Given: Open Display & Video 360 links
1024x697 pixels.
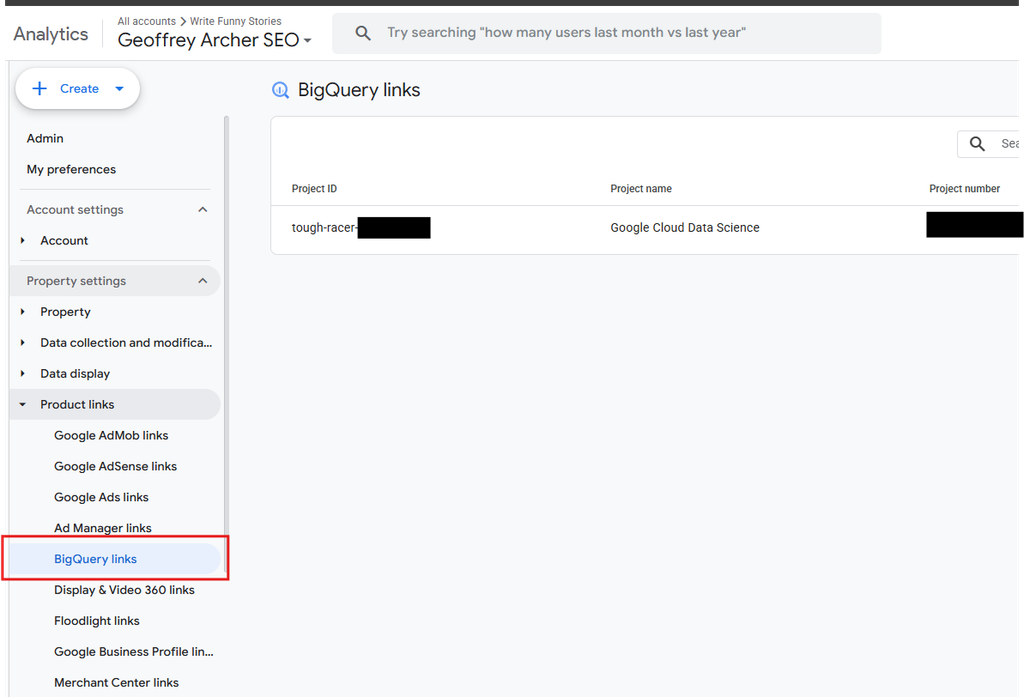Looking at the screenshot, I should pyautogui.click(x=124, y=590).
